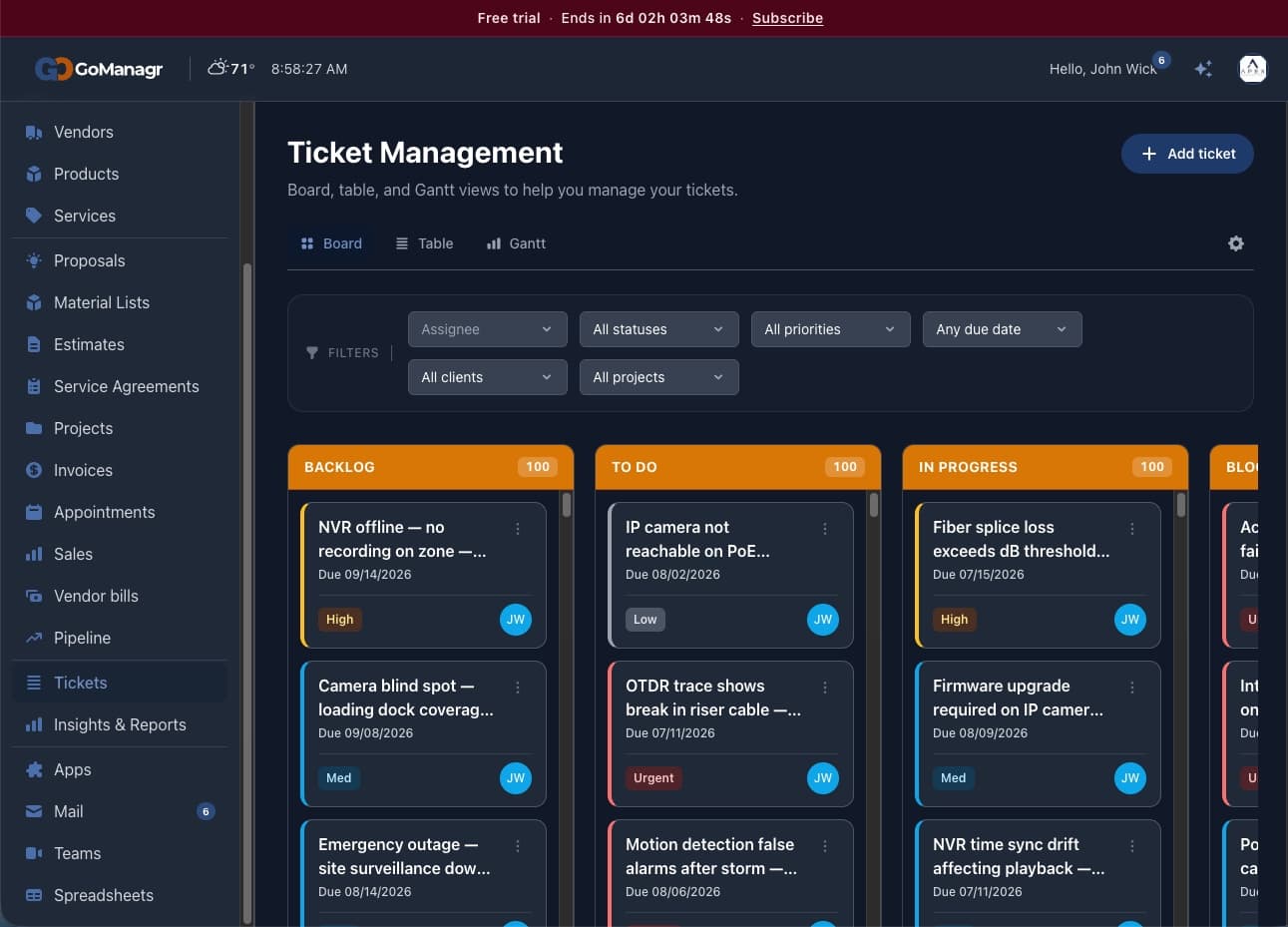Switch to the Gantt view tab
The height and width of the screenshot is (927, 1288).
516,243
